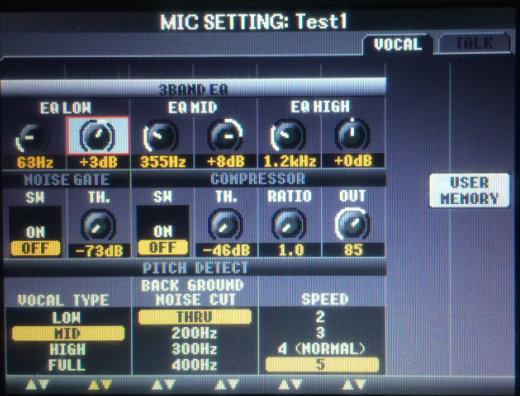Select the EQ LOW frequency knob
The width and height of the screenshot is (520, 396).
(x=33, y=137)
